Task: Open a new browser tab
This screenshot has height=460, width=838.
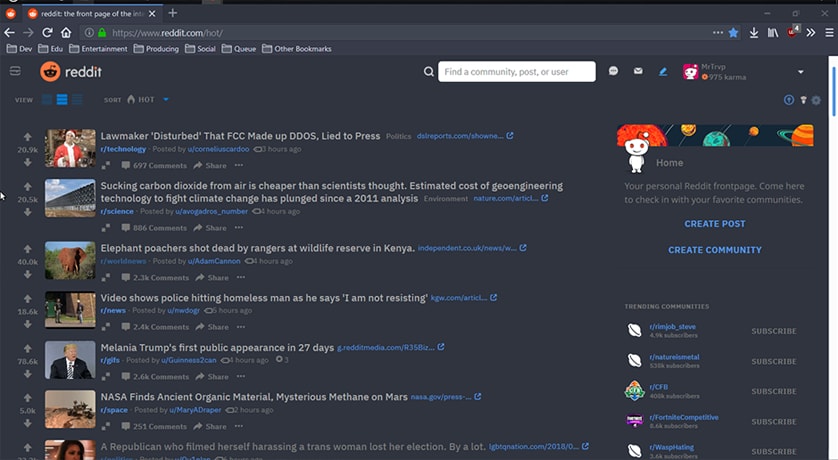Action: coord(172,13)
